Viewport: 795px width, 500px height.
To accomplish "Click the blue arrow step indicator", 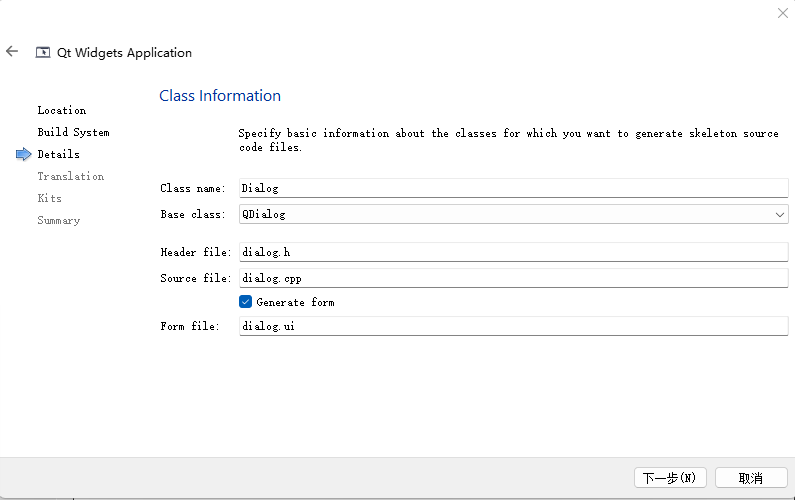I will click(24, 154).
